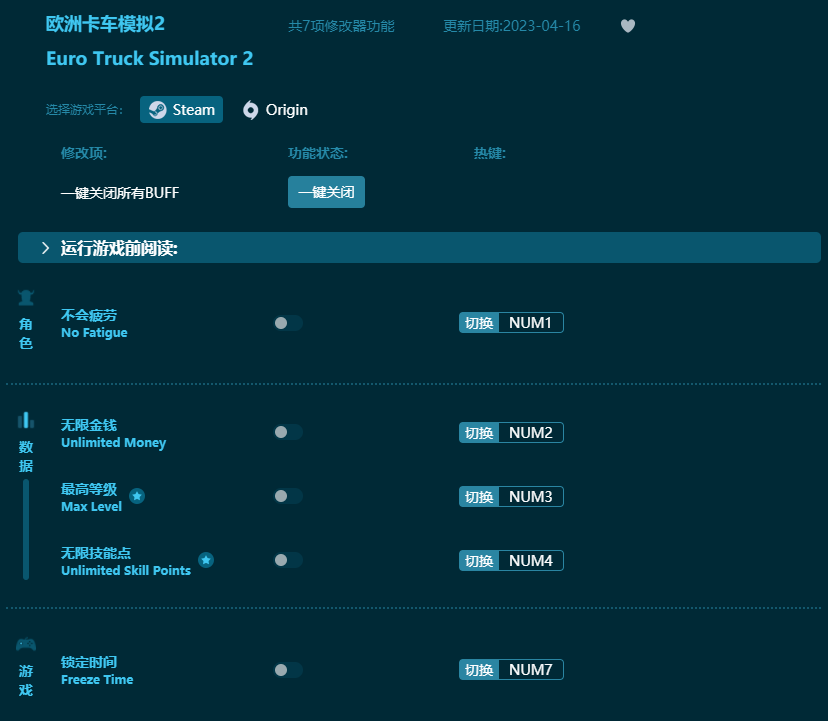Click the NUM1 hotkey field
The image size is (828, 721).
click(532, 322)
